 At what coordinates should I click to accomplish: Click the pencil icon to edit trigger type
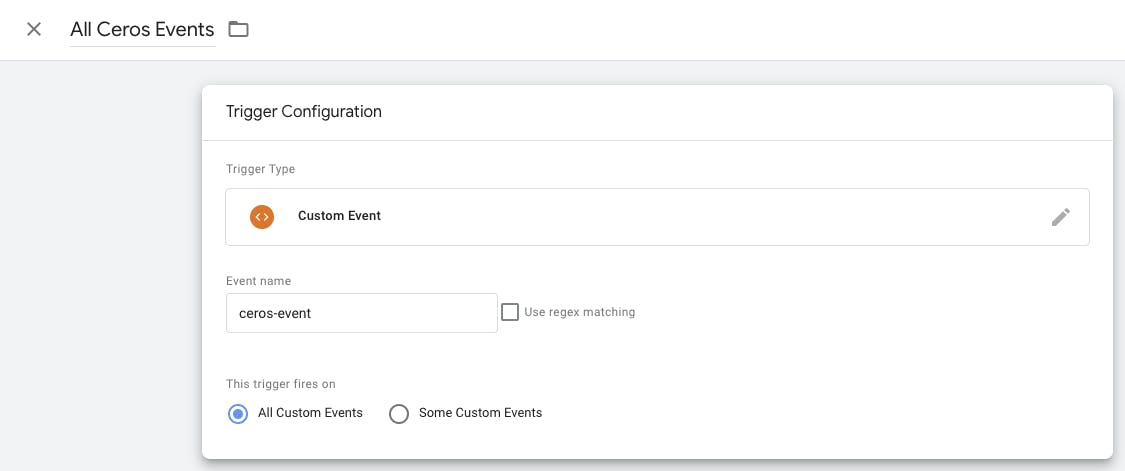(1060, 217)
